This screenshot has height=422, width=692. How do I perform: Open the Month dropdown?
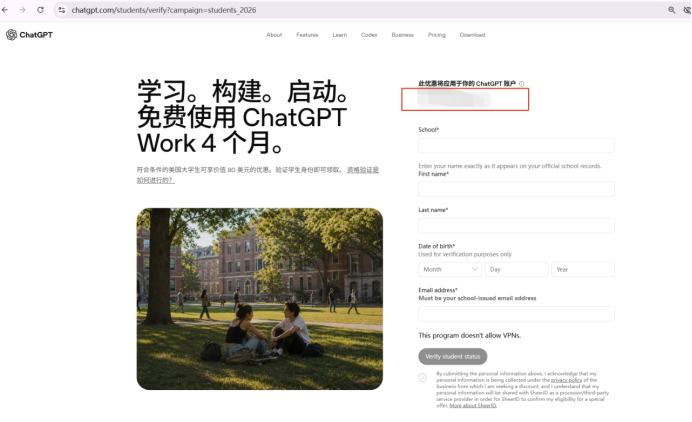tap(450, 269)
